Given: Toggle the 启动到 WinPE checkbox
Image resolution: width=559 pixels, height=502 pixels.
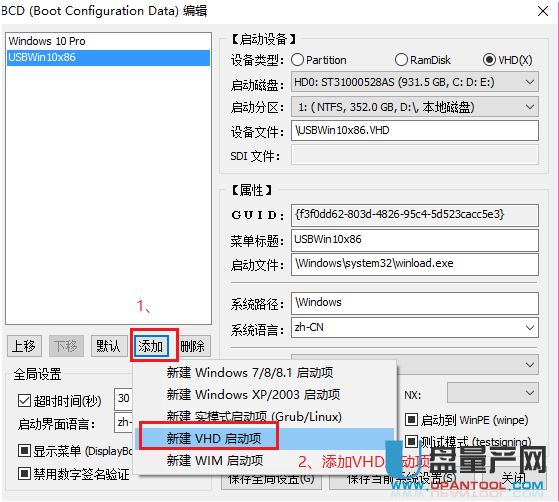Looking at the screenshot, I should tap(411, 420).
